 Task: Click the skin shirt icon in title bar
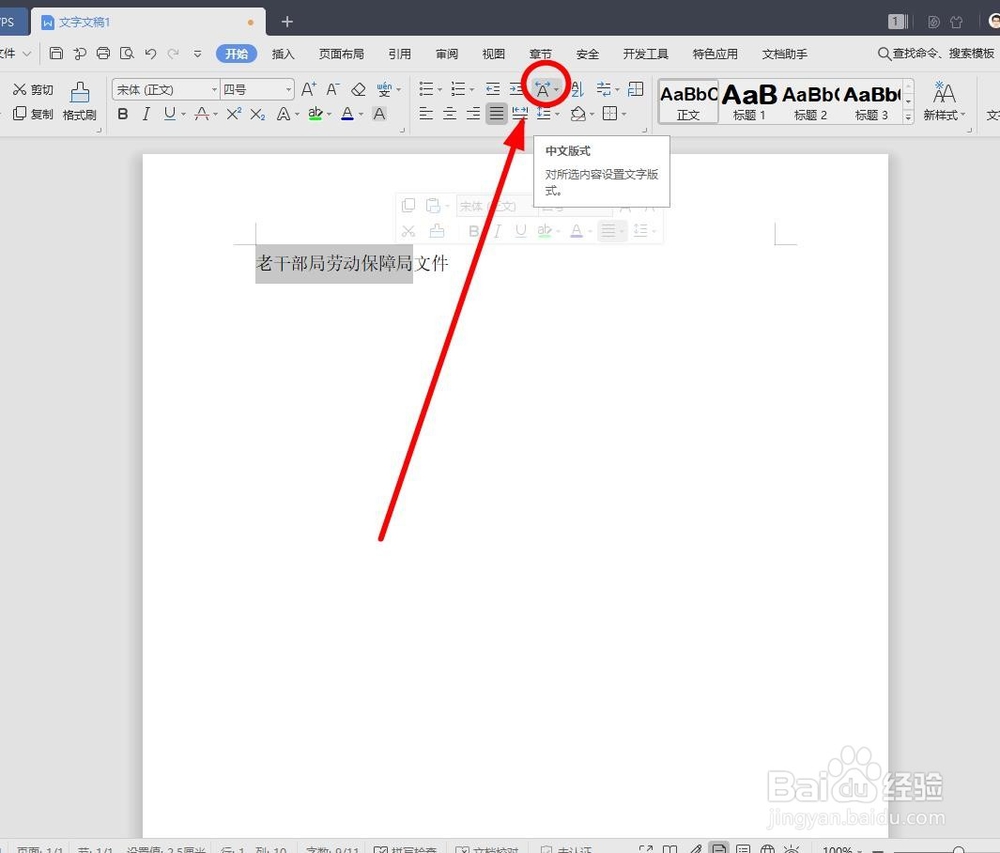point(956,22)
